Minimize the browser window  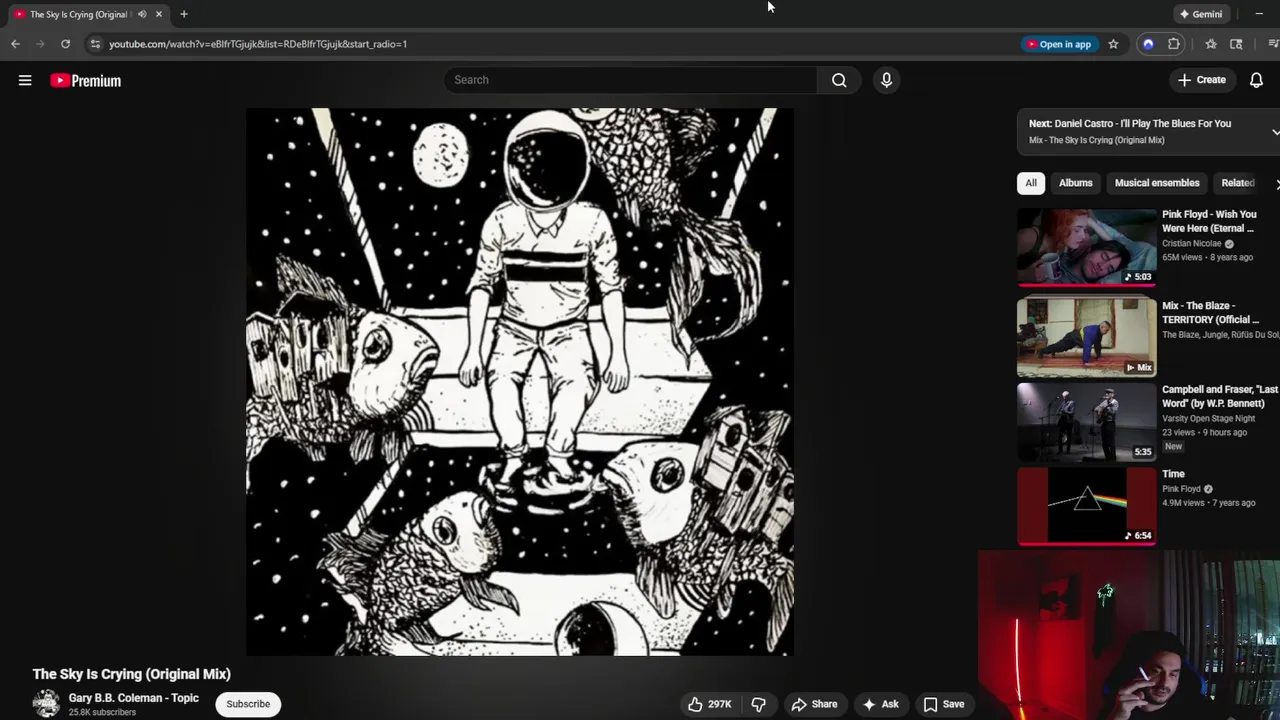coord(1259,14)
